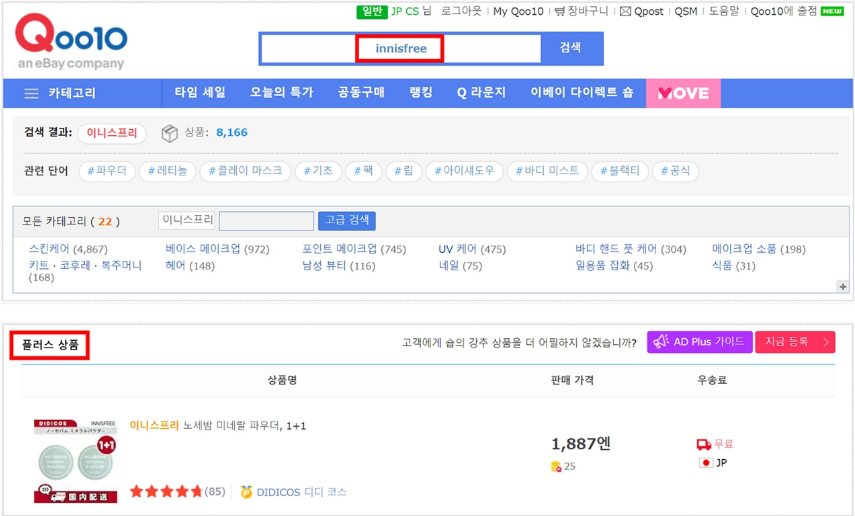Select the #레티놀 related tag
This screenshot has width=855, height=516.
point(167,171)
